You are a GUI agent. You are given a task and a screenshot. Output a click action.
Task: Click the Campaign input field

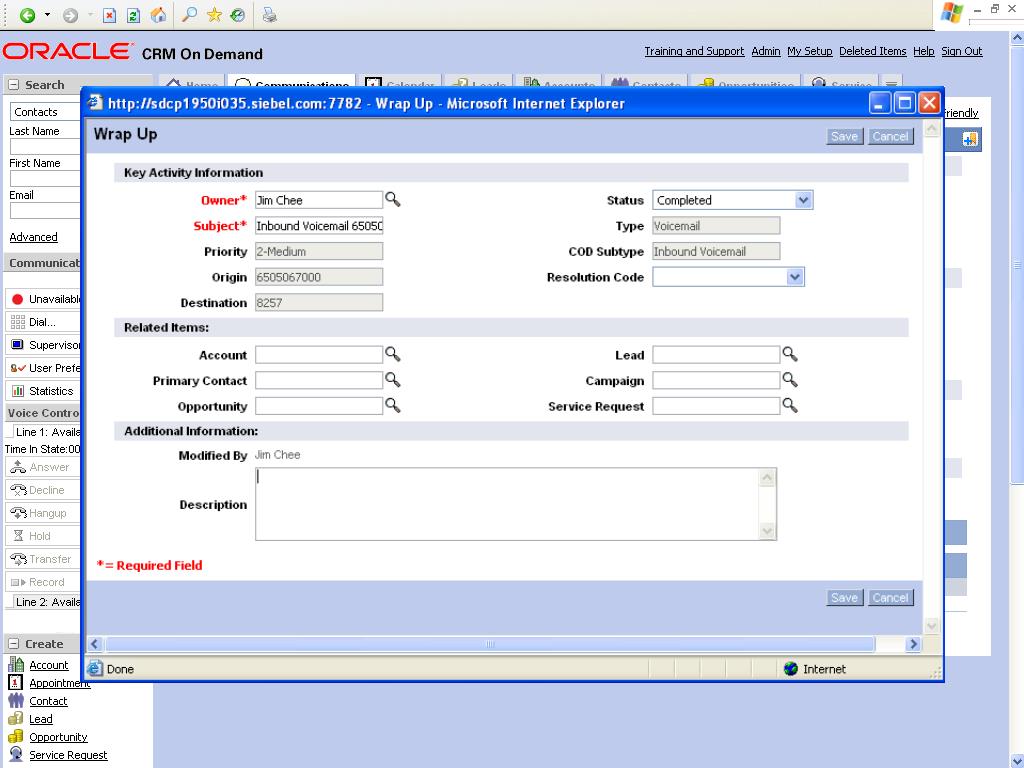tap(716, 380)
